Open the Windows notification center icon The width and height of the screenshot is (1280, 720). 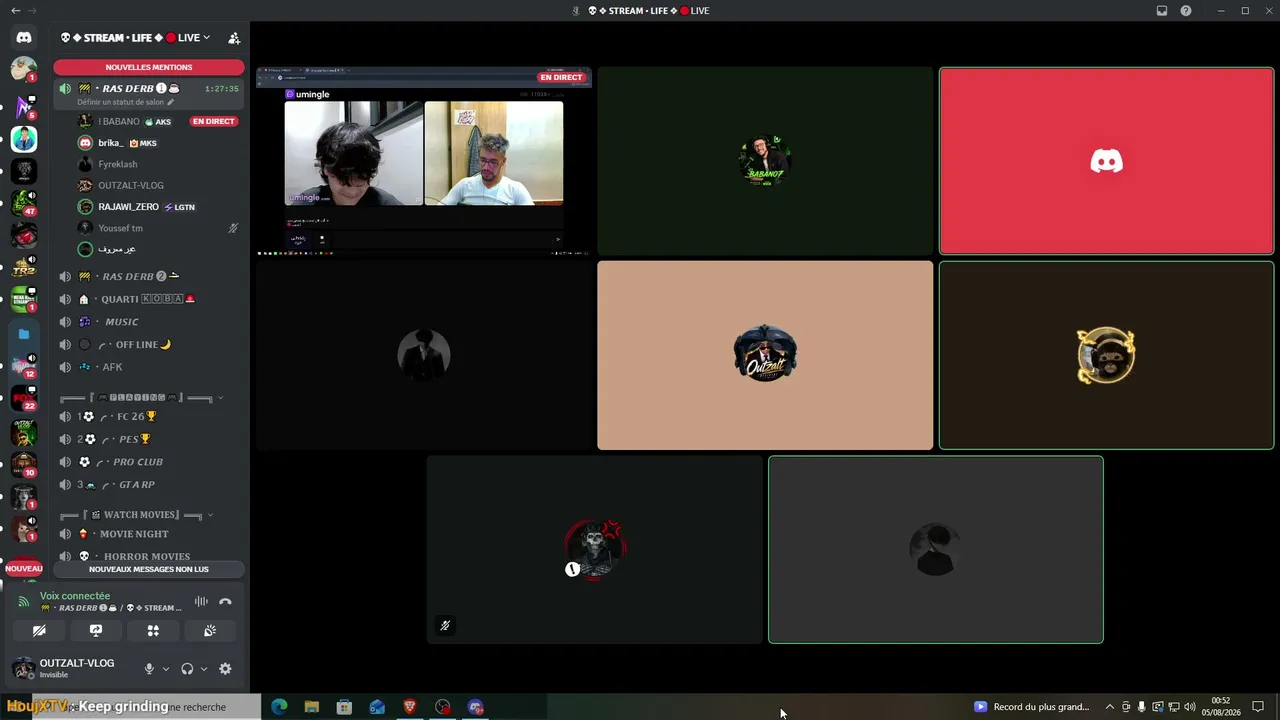(x=1258, y=707)
